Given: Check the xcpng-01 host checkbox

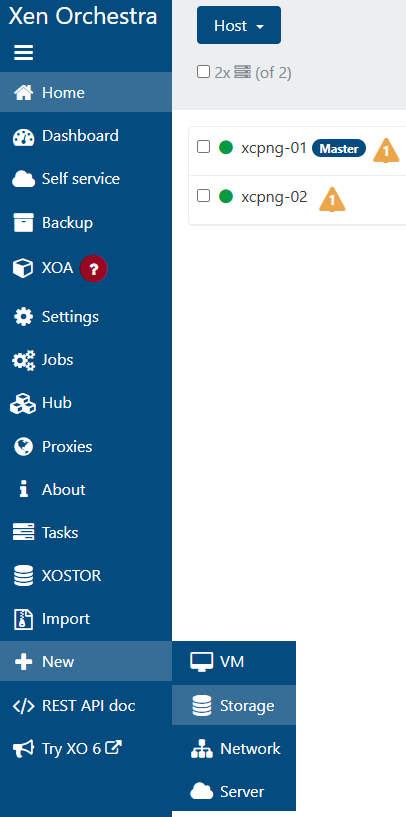Looking at the screenshot, I should tap(203, 147).
